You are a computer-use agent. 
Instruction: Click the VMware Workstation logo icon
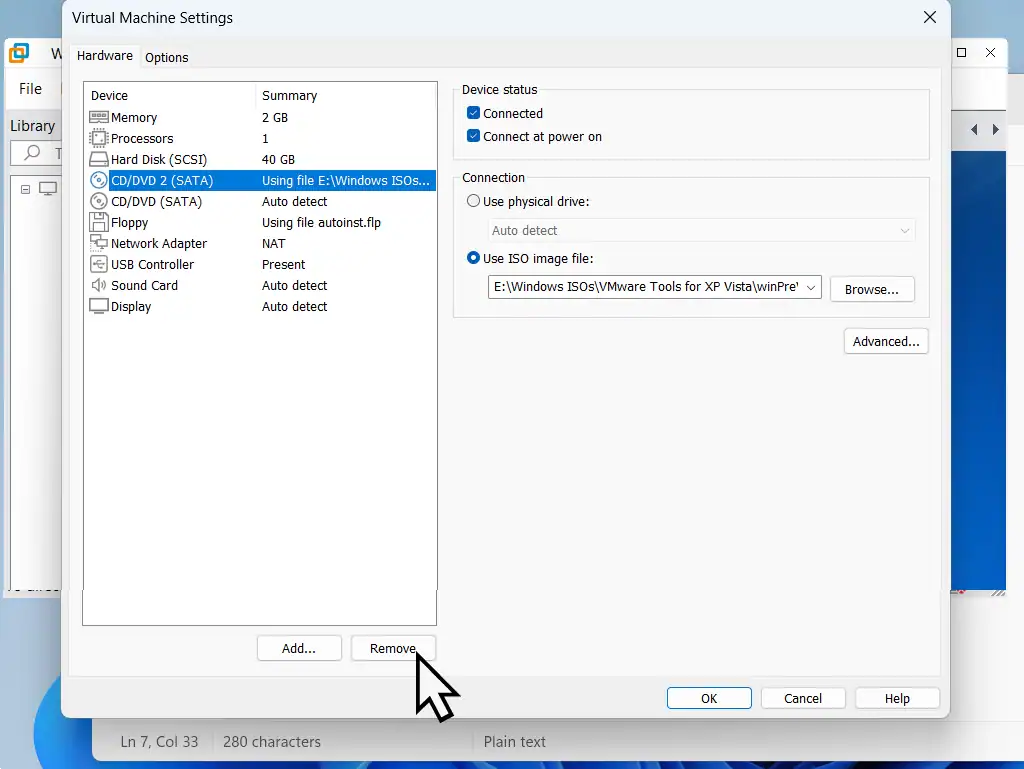point(19,53)
